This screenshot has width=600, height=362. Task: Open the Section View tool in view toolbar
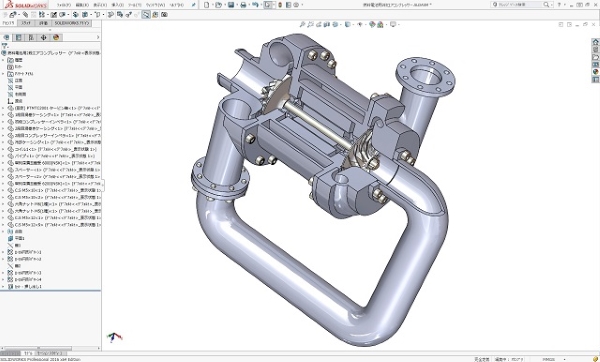tap(326, 24)
